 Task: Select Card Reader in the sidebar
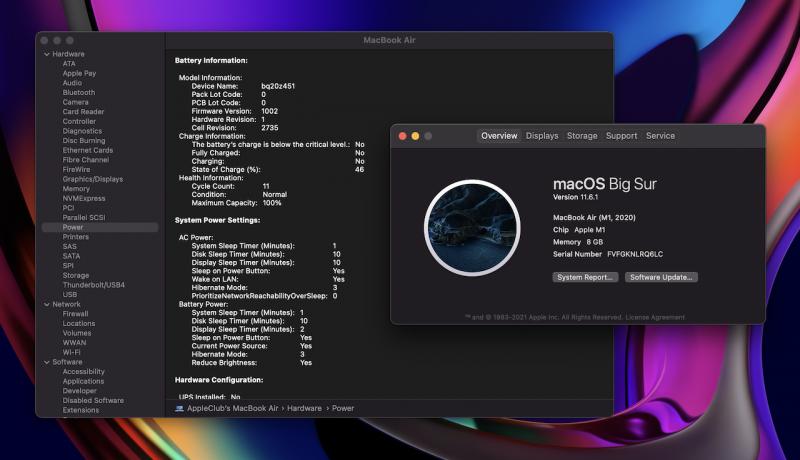point(83,112)
